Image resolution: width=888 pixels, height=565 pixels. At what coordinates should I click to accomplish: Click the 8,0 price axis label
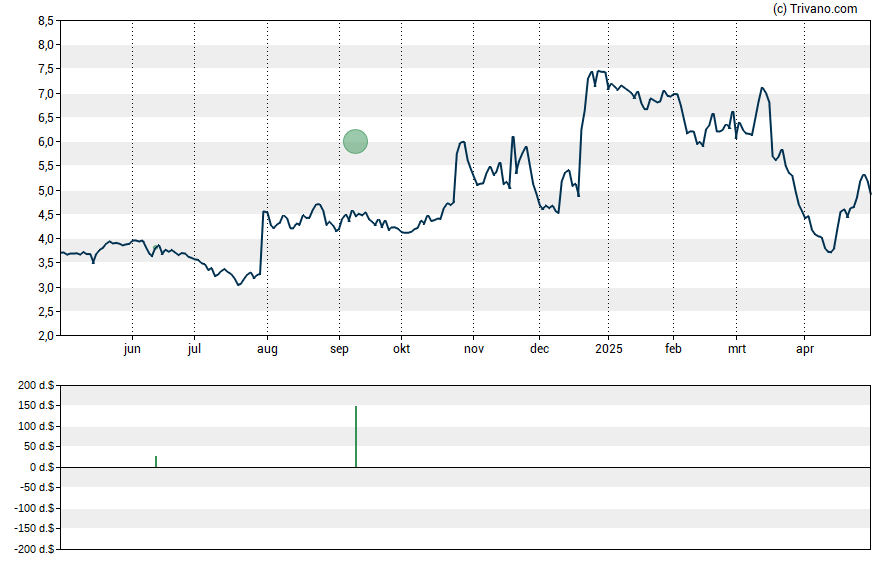coord(46,45)
